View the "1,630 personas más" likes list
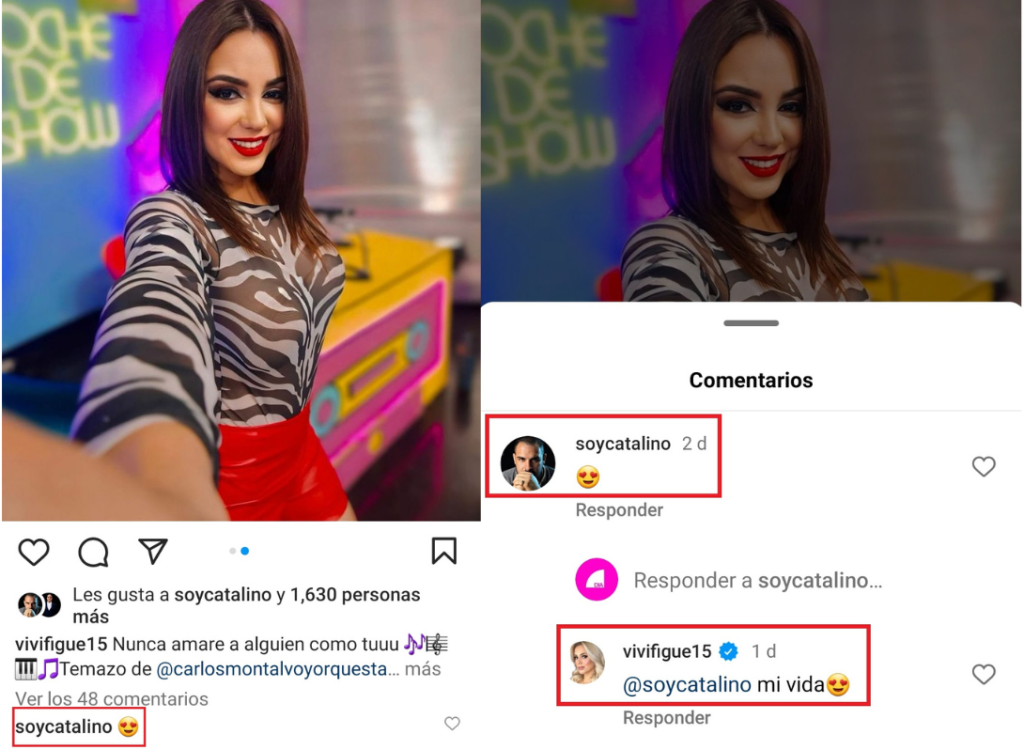1024x750 pixels. point(246,606)
